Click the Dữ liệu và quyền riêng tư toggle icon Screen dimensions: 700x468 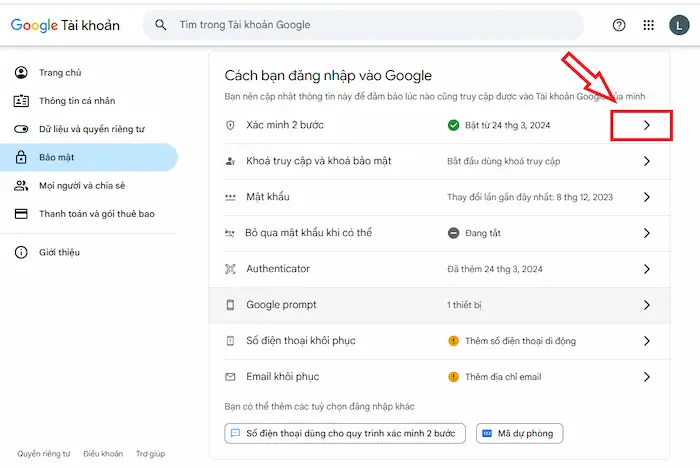[x=21, y=129]
